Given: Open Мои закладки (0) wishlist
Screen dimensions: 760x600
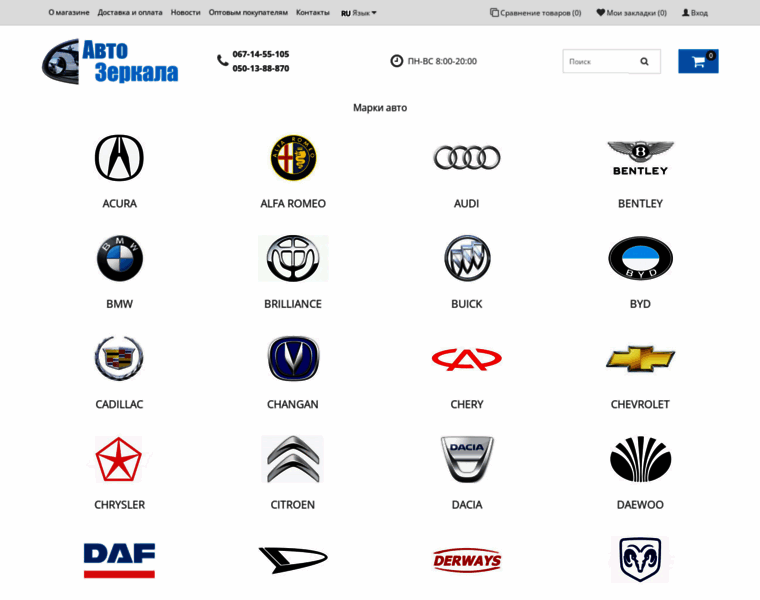Looking at the screenshot, I should pyautogui.click(x=632, y=13).
